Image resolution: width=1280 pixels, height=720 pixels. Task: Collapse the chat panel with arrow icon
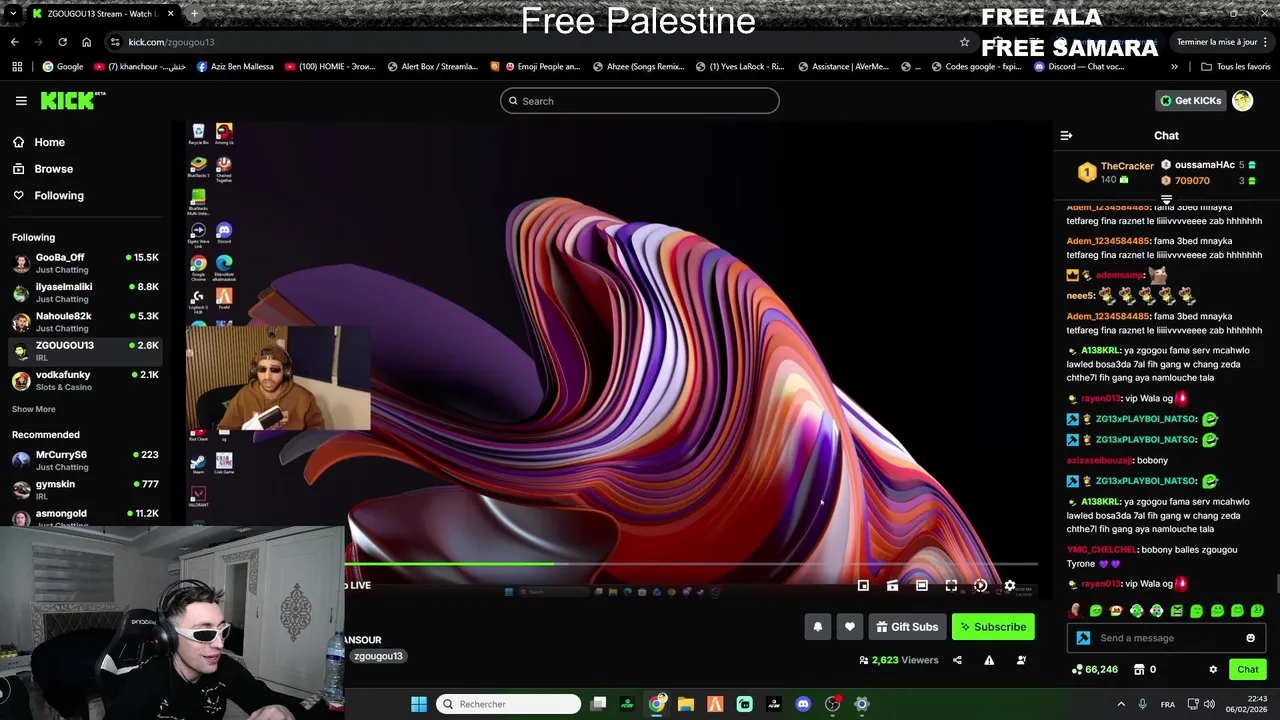tap(1066, 135)
